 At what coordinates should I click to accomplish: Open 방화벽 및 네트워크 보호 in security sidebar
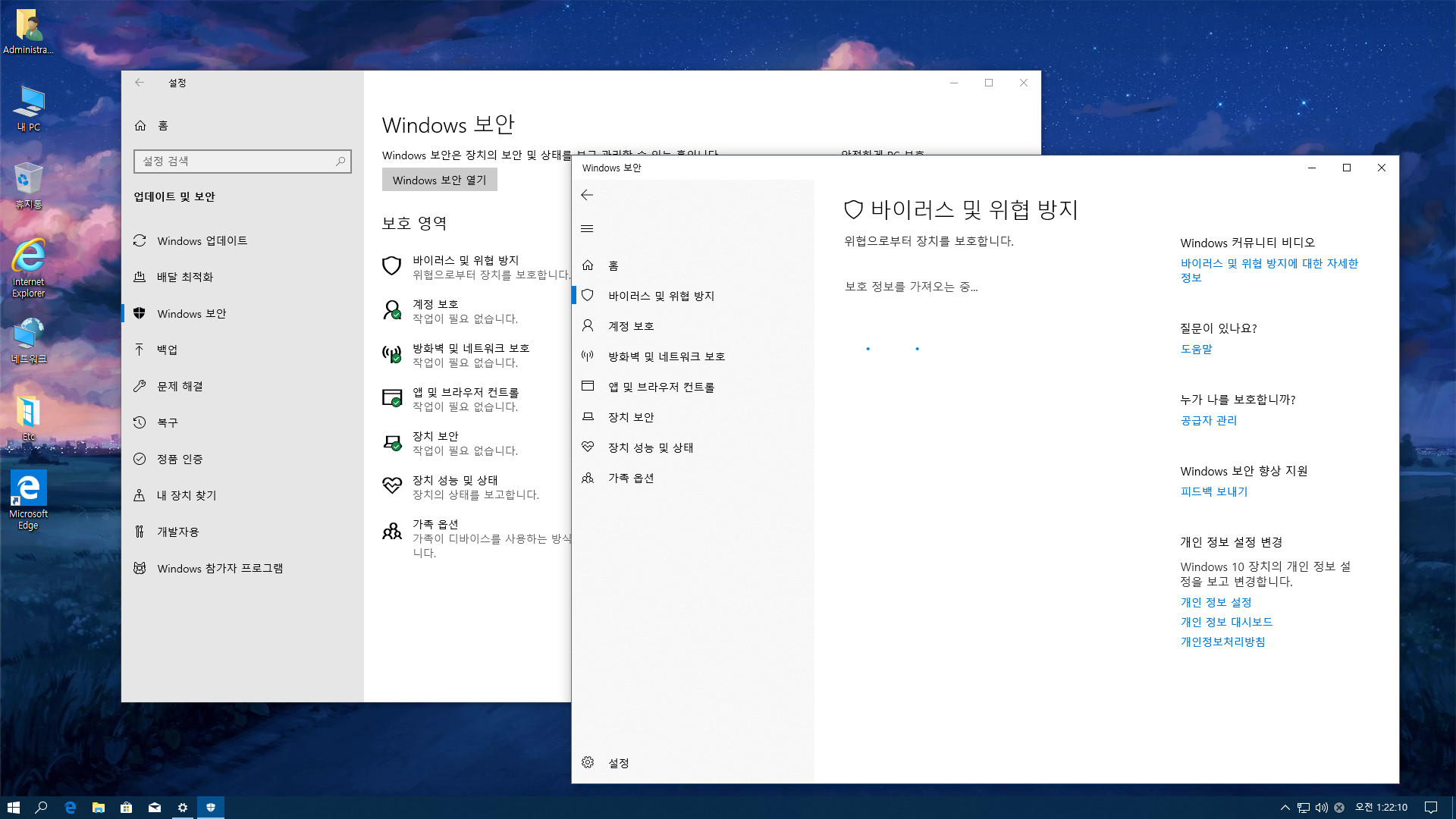(667, 356)
